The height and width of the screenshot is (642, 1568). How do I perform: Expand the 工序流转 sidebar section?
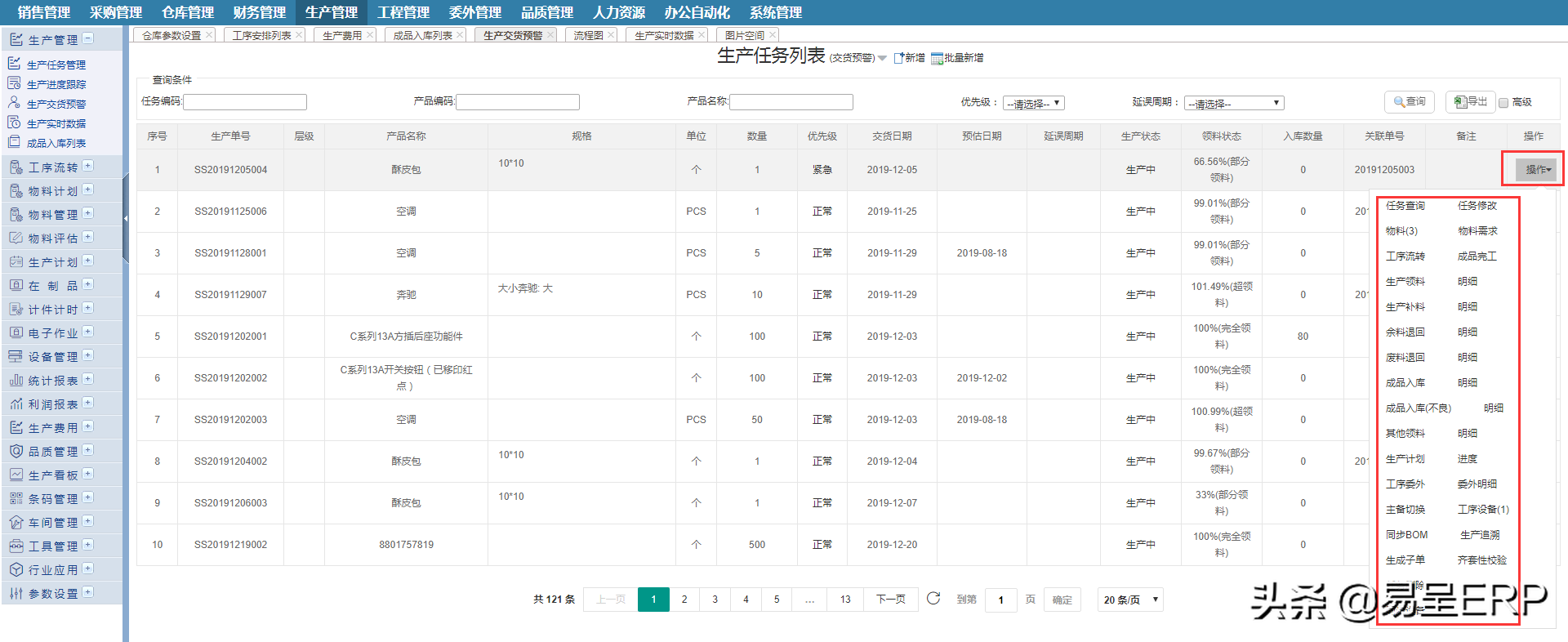point(88,166)
